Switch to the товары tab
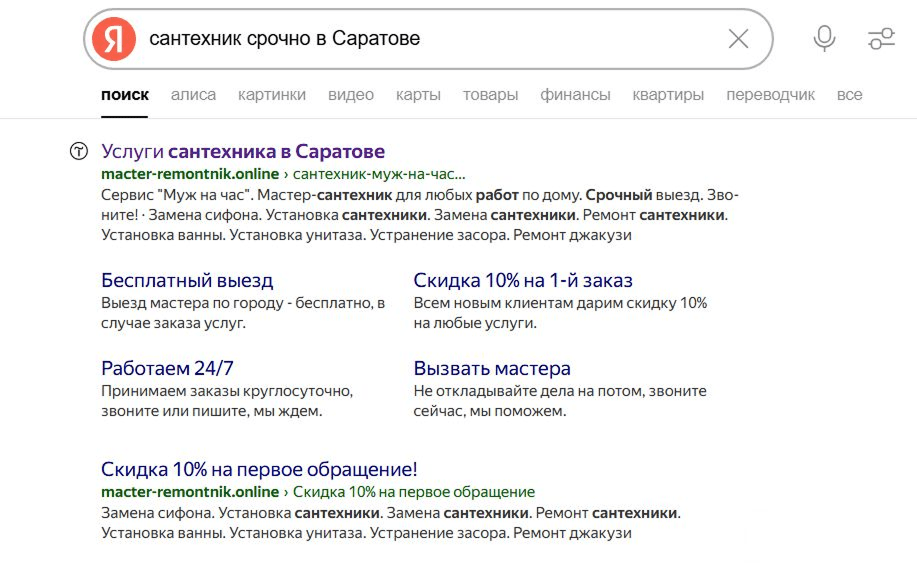 coord(490,95)
